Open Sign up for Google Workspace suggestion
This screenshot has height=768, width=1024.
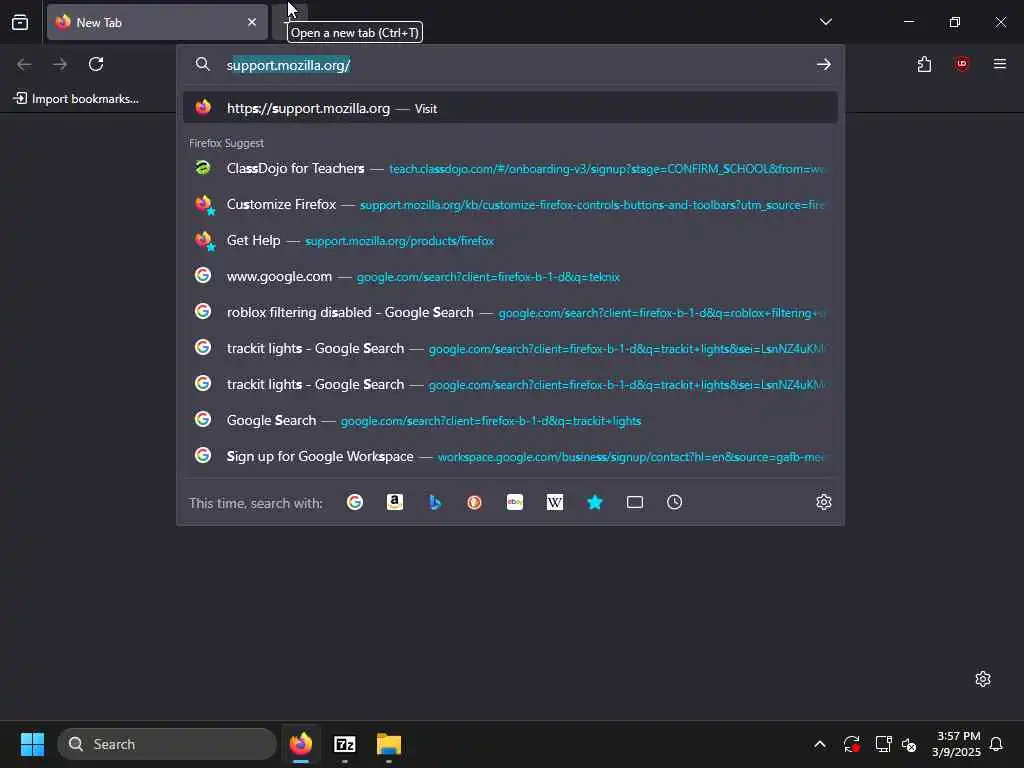coord(510,456)
